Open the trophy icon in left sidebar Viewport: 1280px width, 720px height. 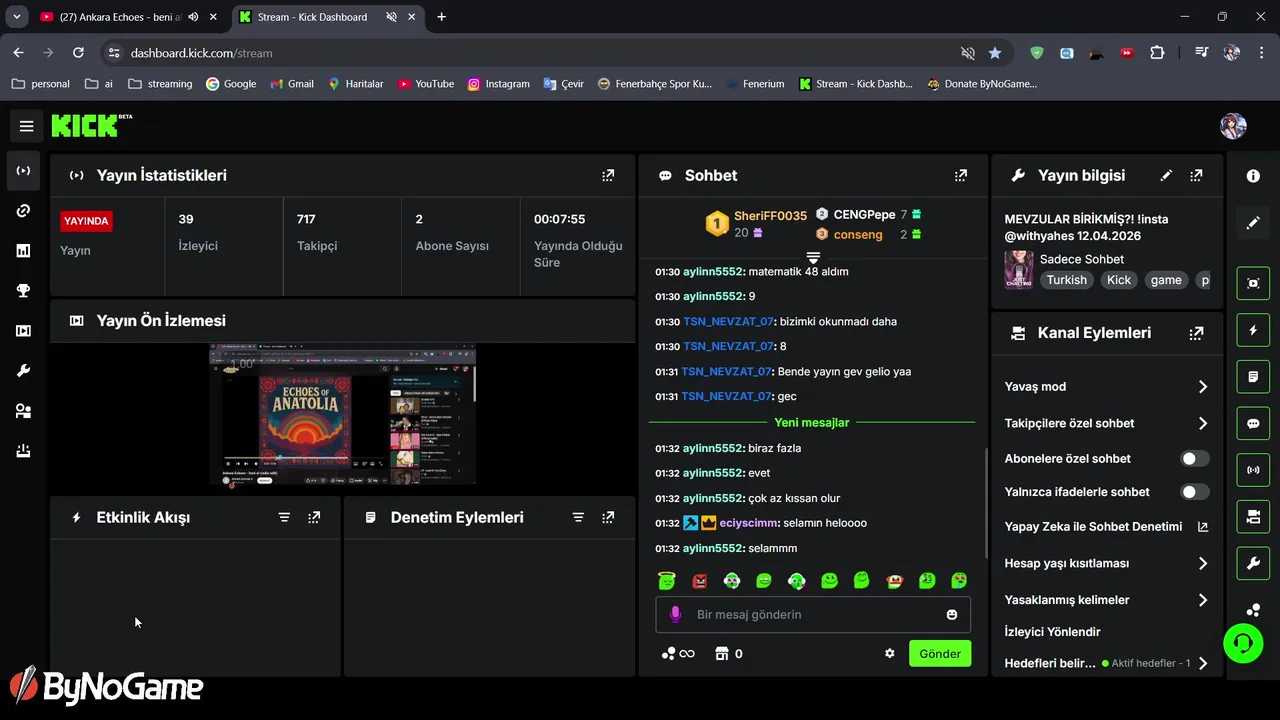[23, 291]
